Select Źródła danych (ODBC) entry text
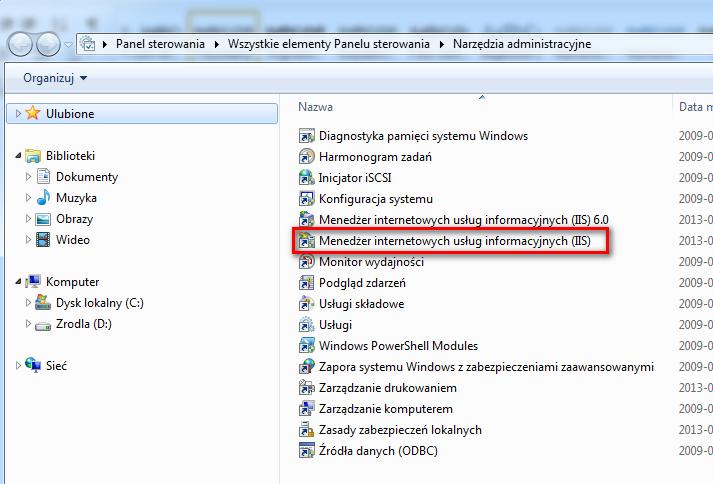713x484 pixels. pyautogui.click(x=378, y=451)
